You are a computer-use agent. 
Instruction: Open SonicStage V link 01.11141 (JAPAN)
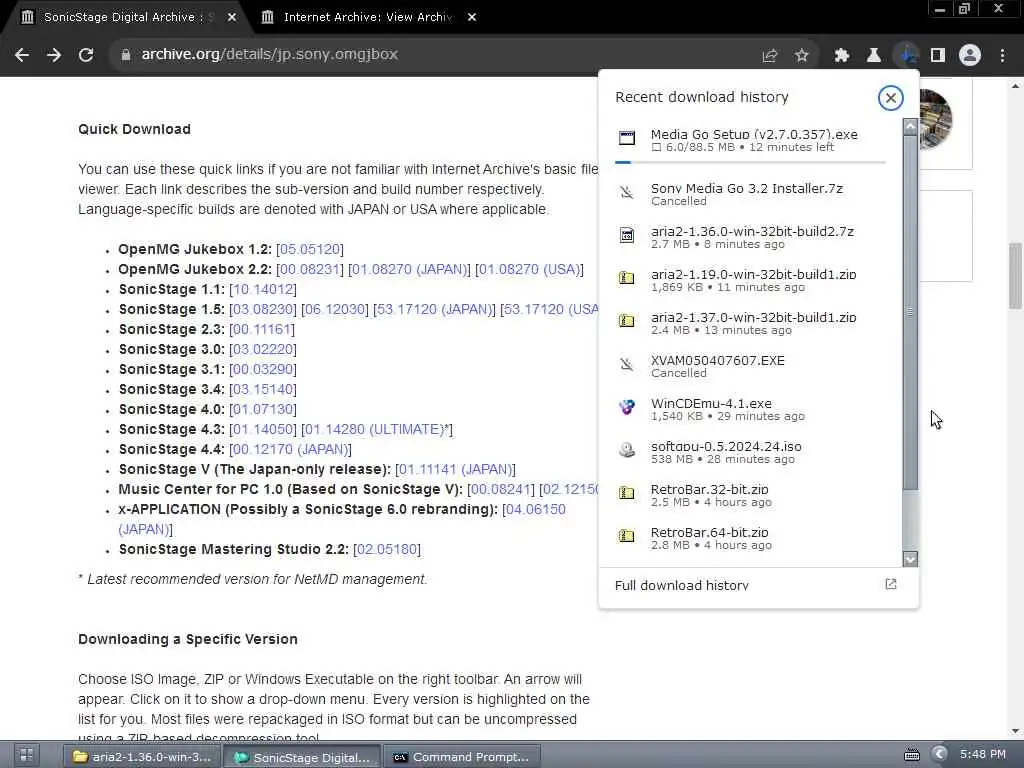(455, 470)
